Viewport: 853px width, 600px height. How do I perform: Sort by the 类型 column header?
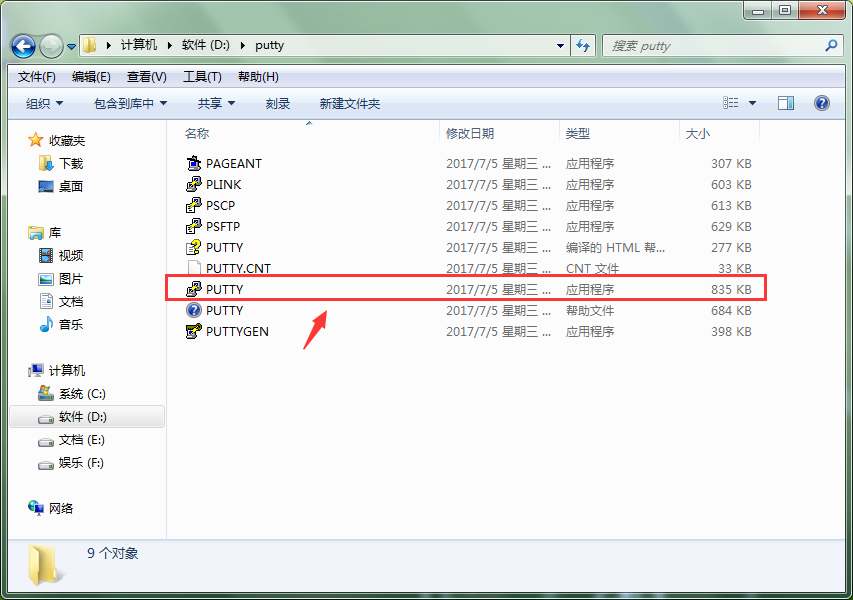(x=577, y=133)
